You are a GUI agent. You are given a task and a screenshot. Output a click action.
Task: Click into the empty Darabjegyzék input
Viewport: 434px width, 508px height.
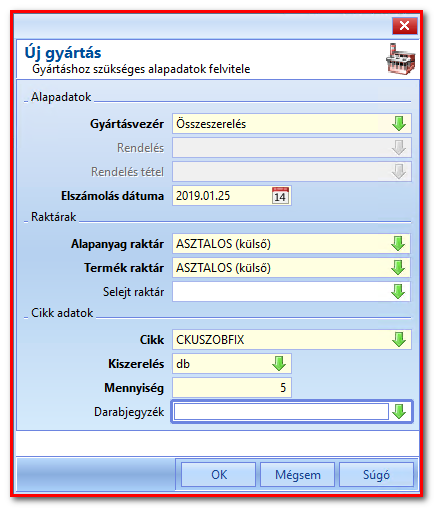coord(281,412)
